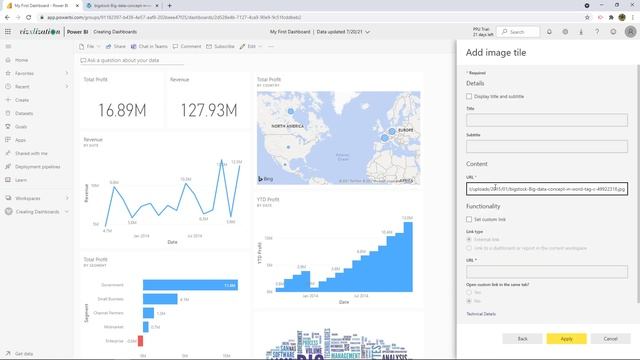640x360 pixels.
Task: Open the notifications bell icon
Action: 549,32
